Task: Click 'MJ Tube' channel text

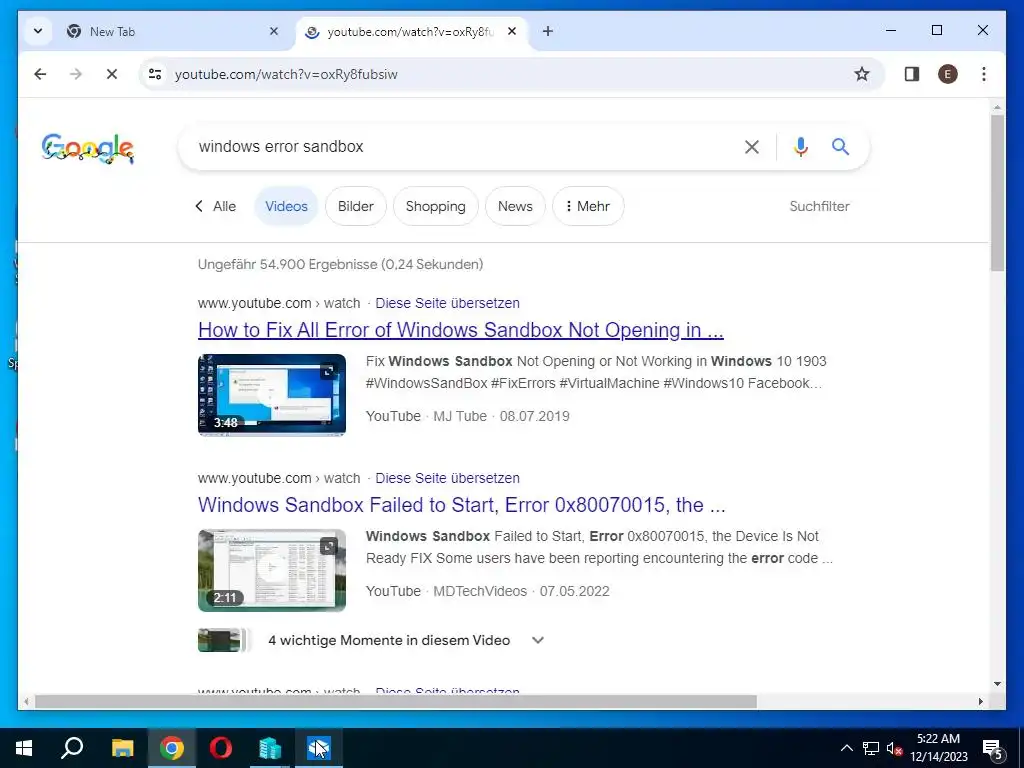Action: 460,416
